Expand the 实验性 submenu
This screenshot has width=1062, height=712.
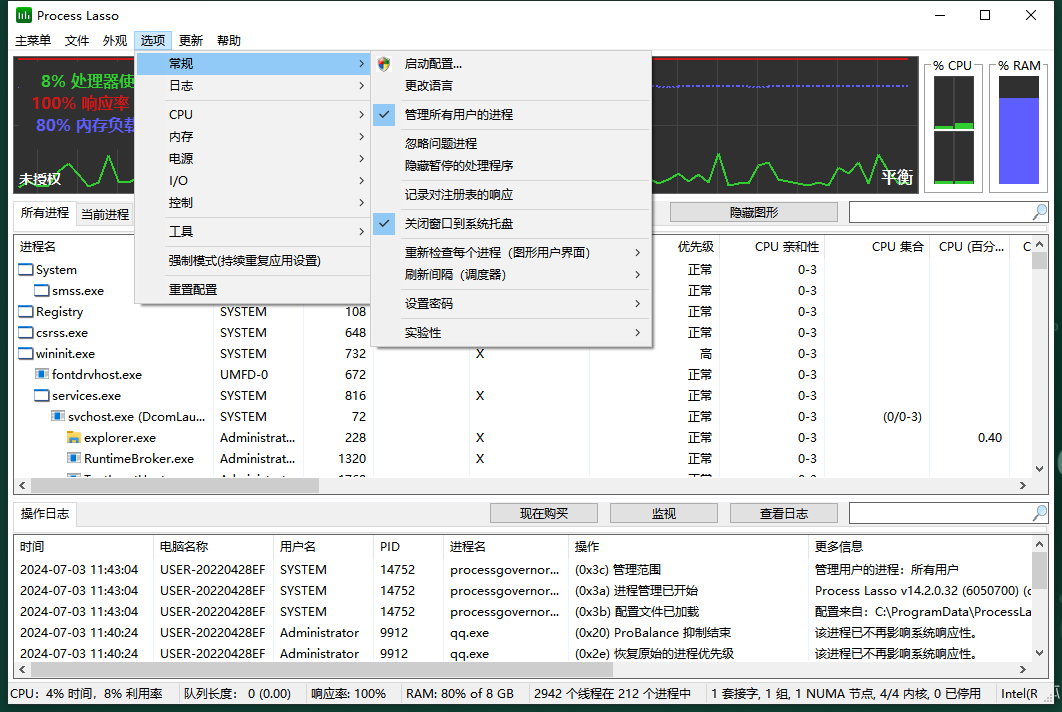tap(511, 333)
